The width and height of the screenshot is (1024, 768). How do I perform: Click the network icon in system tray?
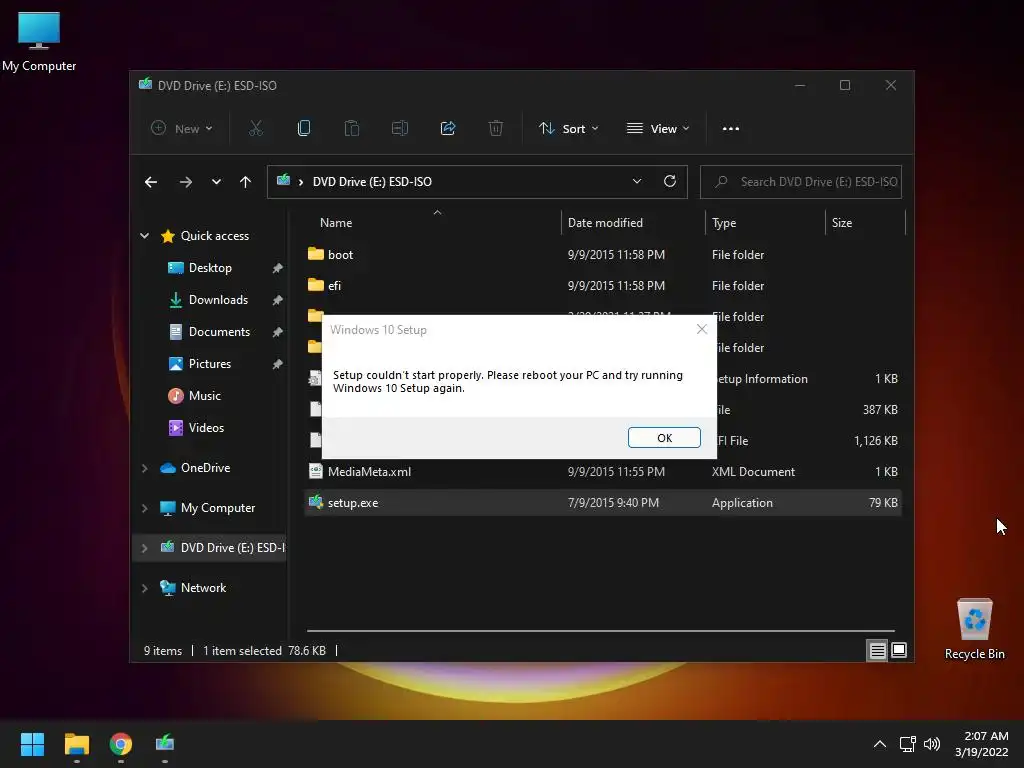[x=907, y=744]
